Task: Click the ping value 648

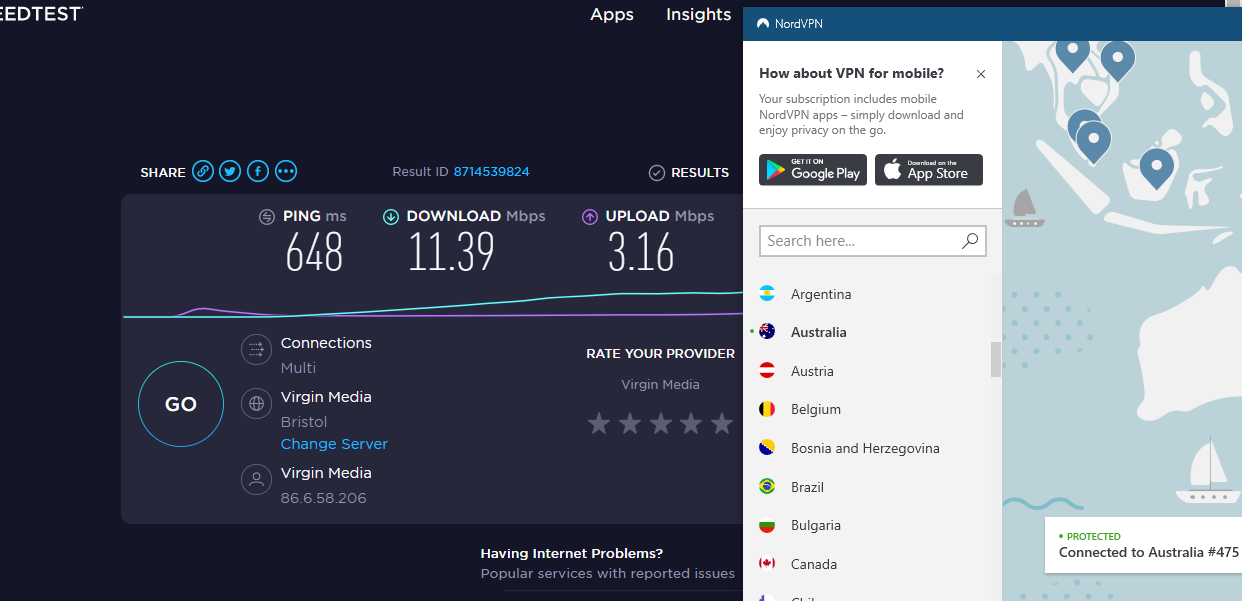Action: (x=314, y=252)
